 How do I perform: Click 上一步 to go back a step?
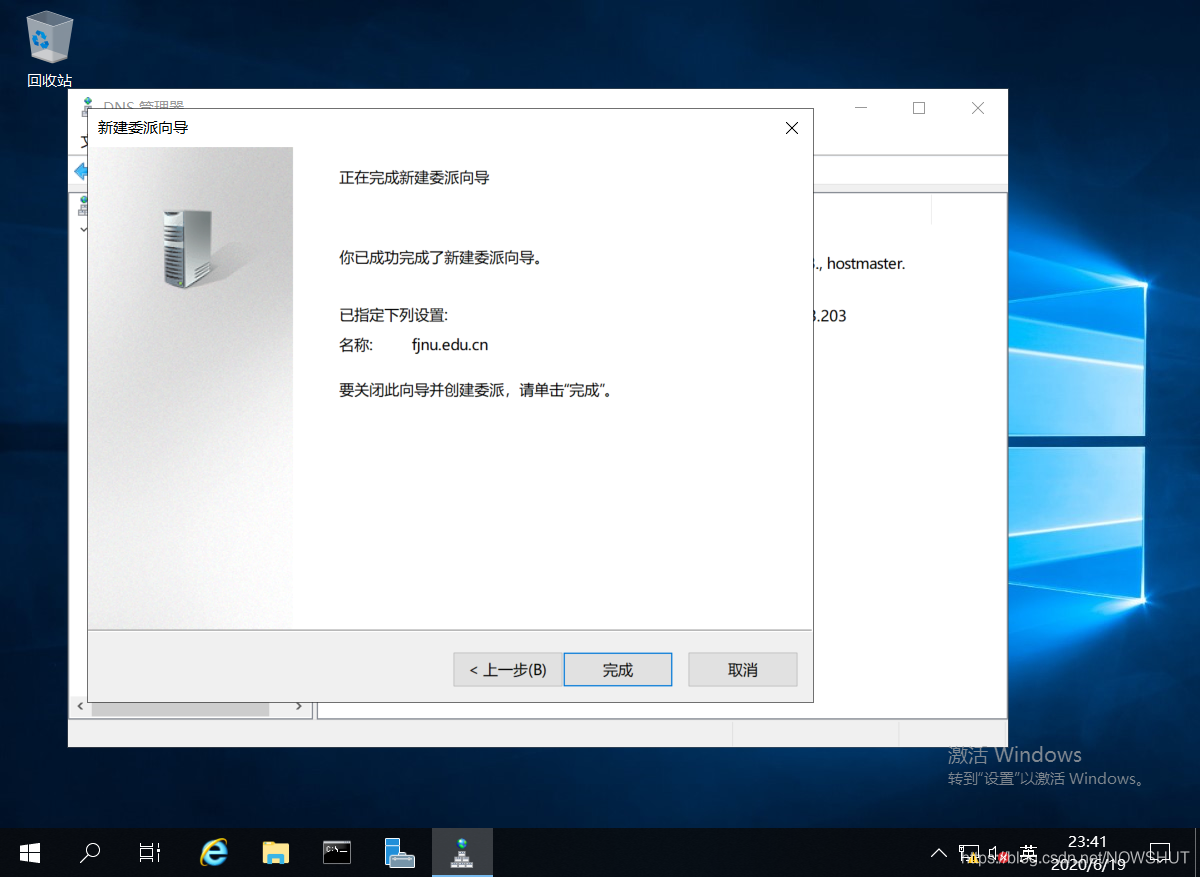click(x=507, y=669)
